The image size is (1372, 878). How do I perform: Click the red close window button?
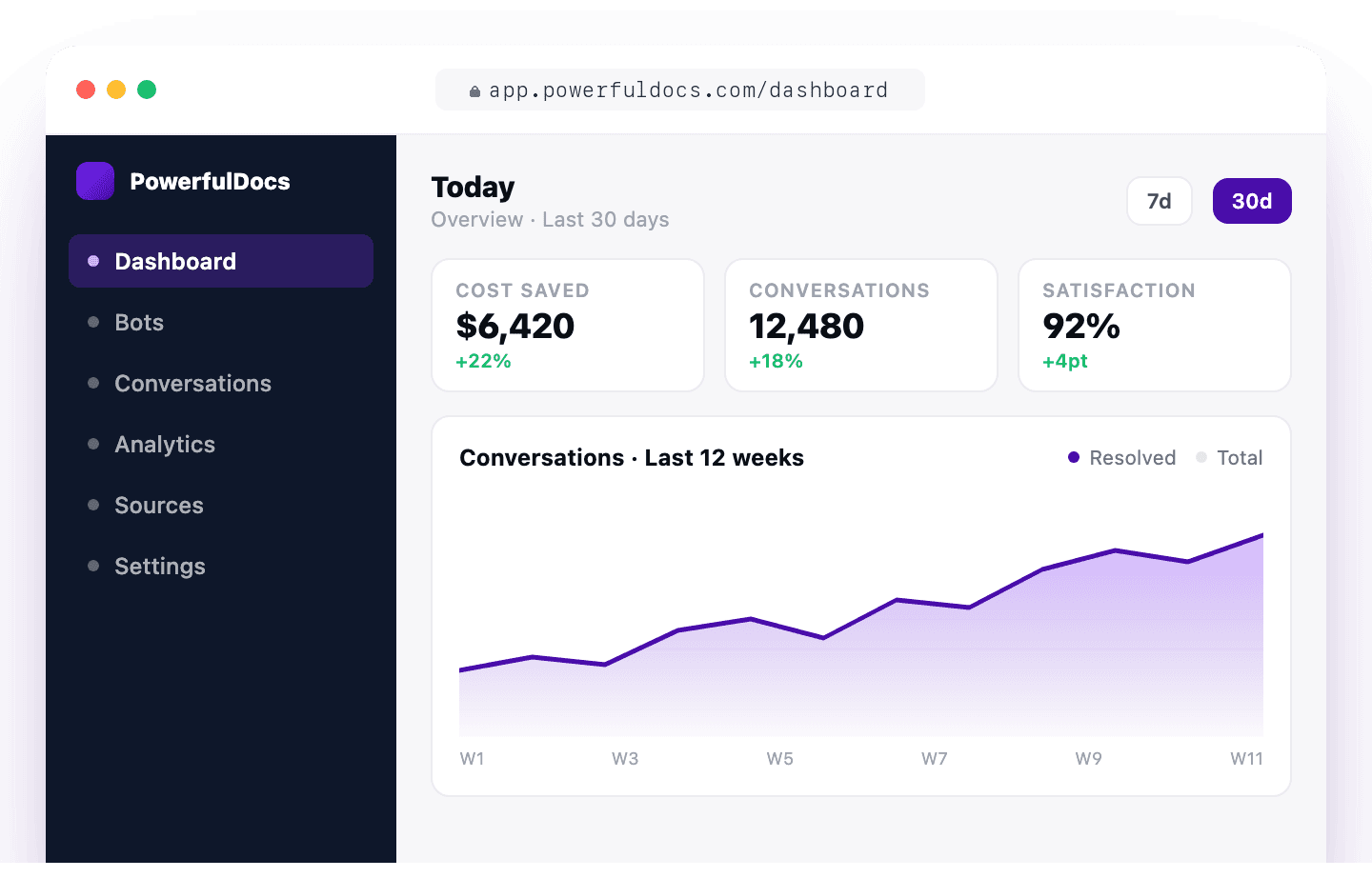pyautogui.click(x=86, y=90)
